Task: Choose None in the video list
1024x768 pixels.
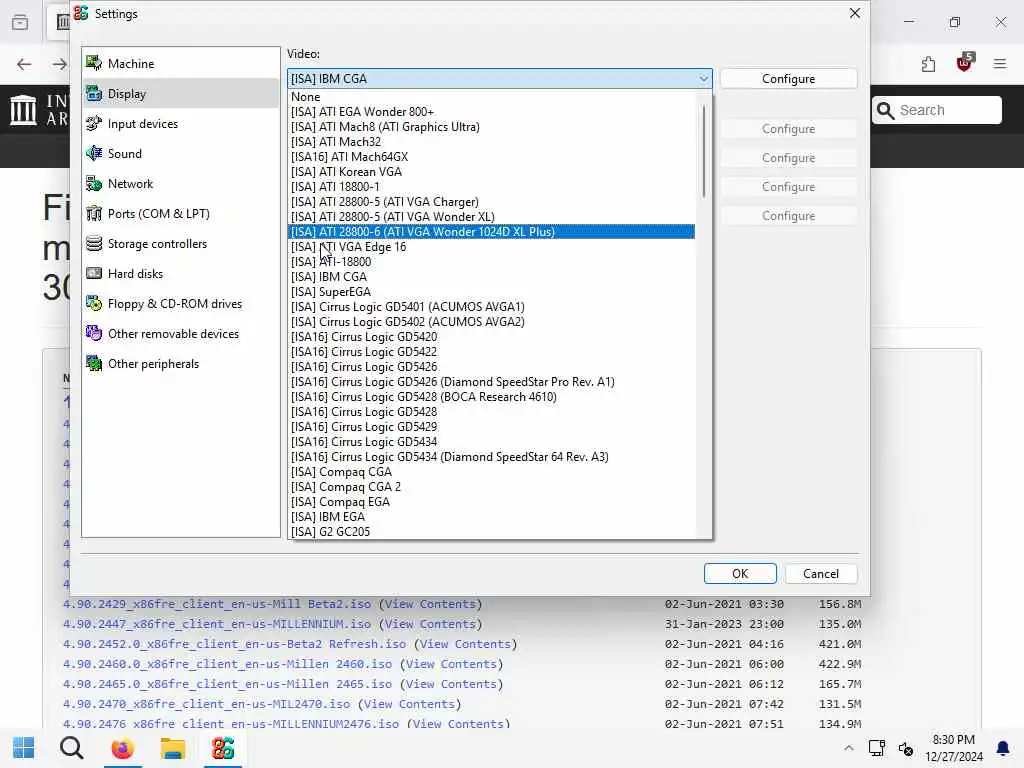Action: (x=491, y=97)
